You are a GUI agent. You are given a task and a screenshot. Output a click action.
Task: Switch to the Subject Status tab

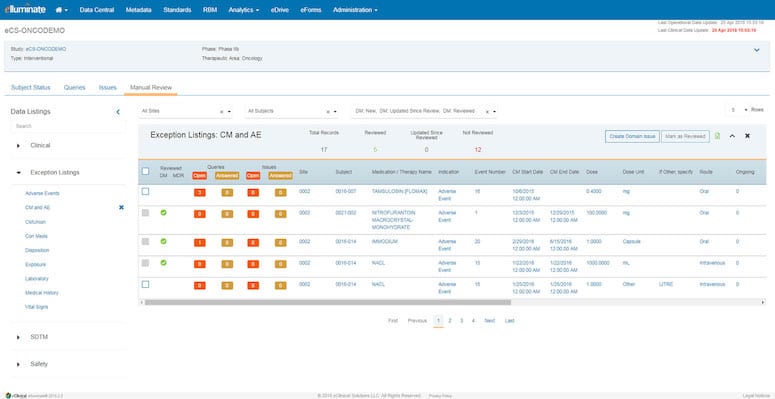tap(31, 88)
